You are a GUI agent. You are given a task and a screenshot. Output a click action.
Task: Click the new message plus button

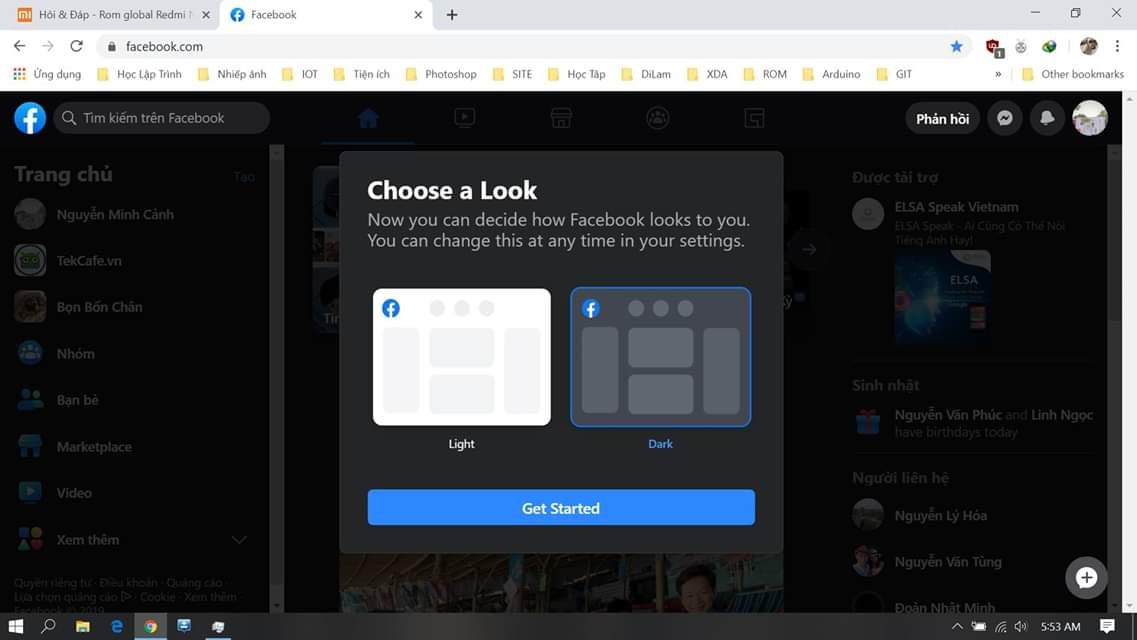click(1086, 578)
